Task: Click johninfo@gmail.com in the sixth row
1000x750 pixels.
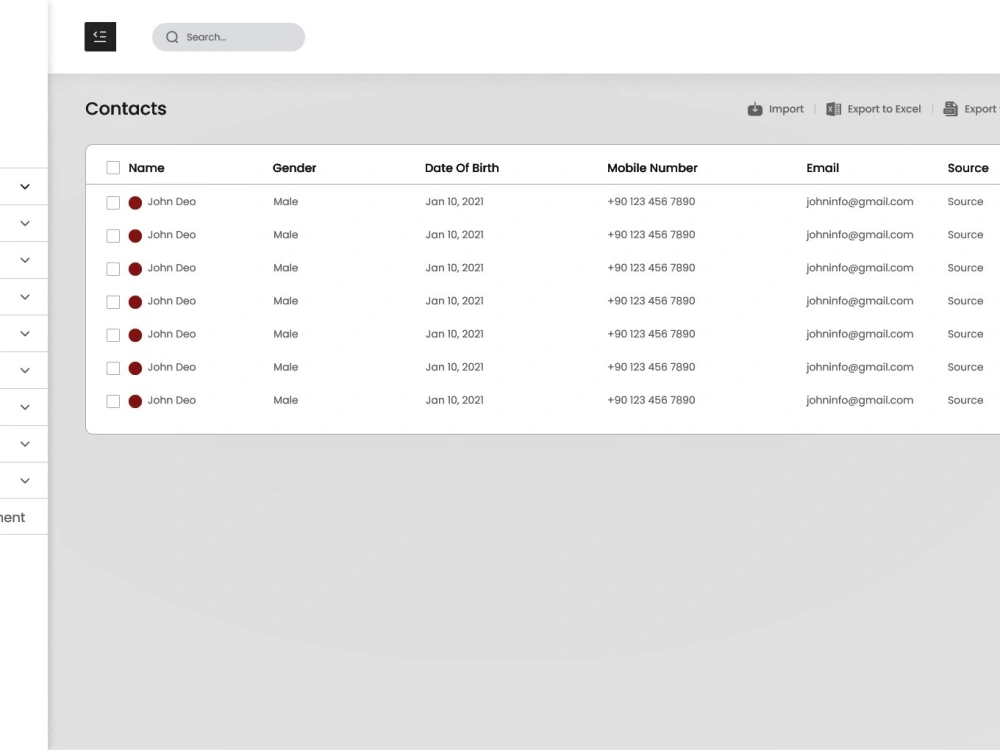Action: coord(860,367)
